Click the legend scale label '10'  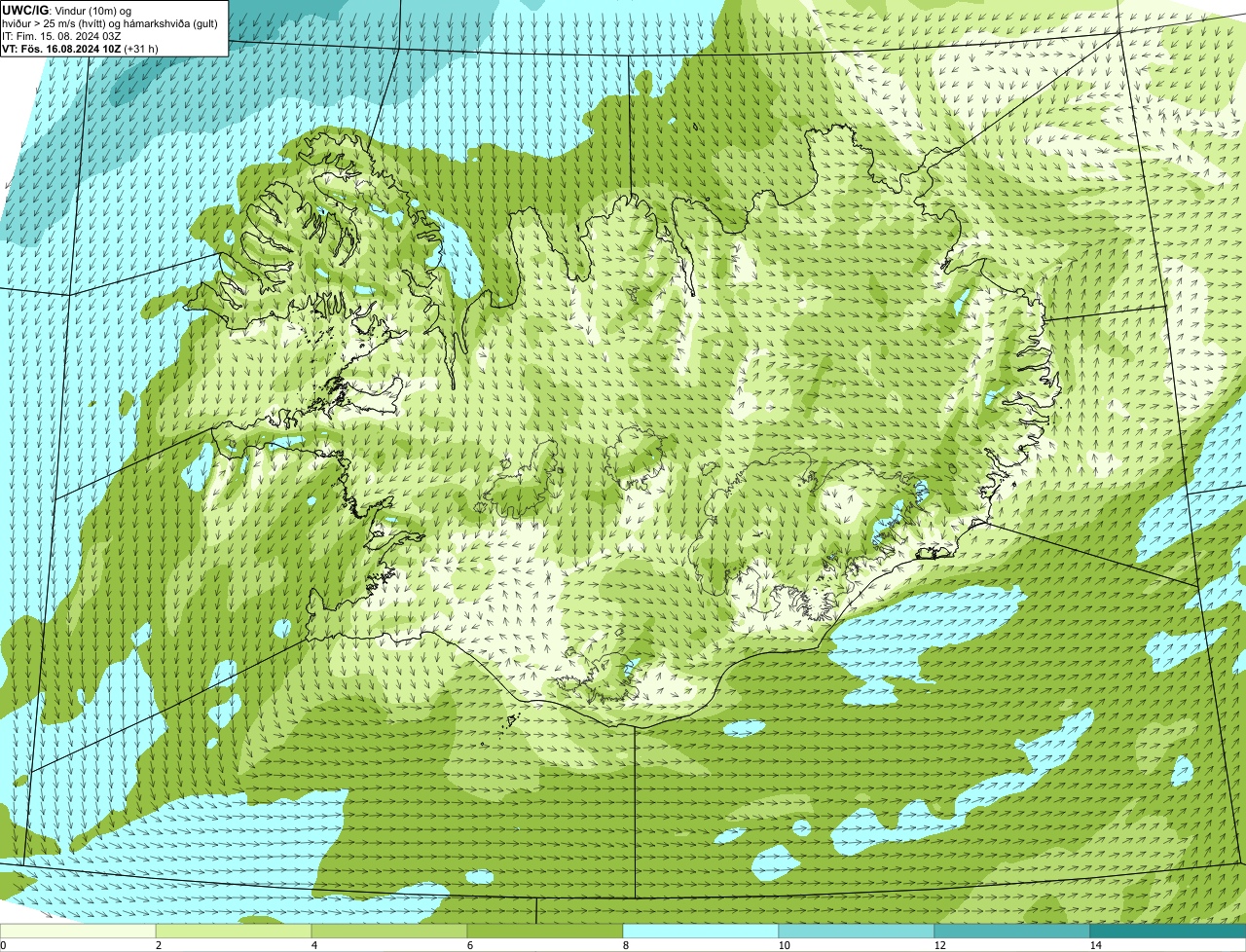coord(784,945)
